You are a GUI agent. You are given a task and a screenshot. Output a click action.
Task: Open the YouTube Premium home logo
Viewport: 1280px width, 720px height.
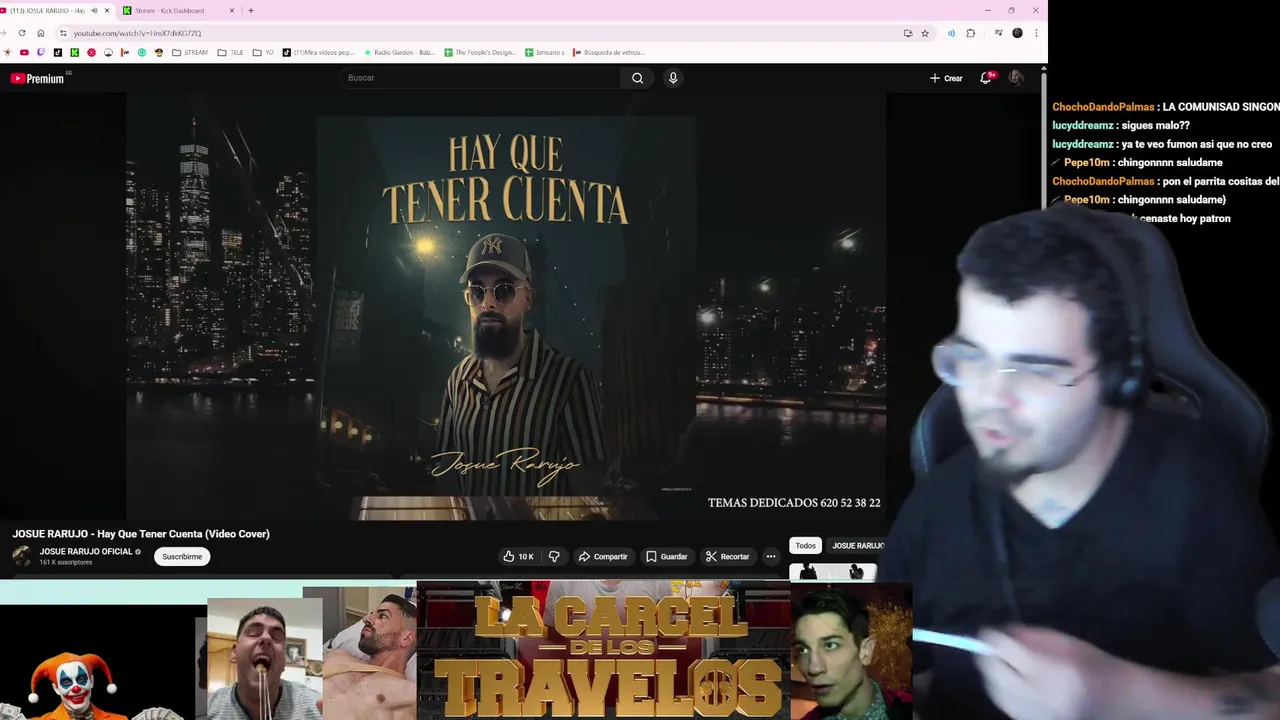coord(37,78)
